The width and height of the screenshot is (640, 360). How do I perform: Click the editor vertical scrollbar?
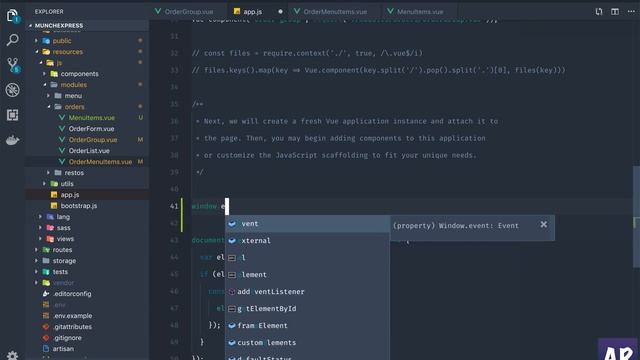click(636, 216)
